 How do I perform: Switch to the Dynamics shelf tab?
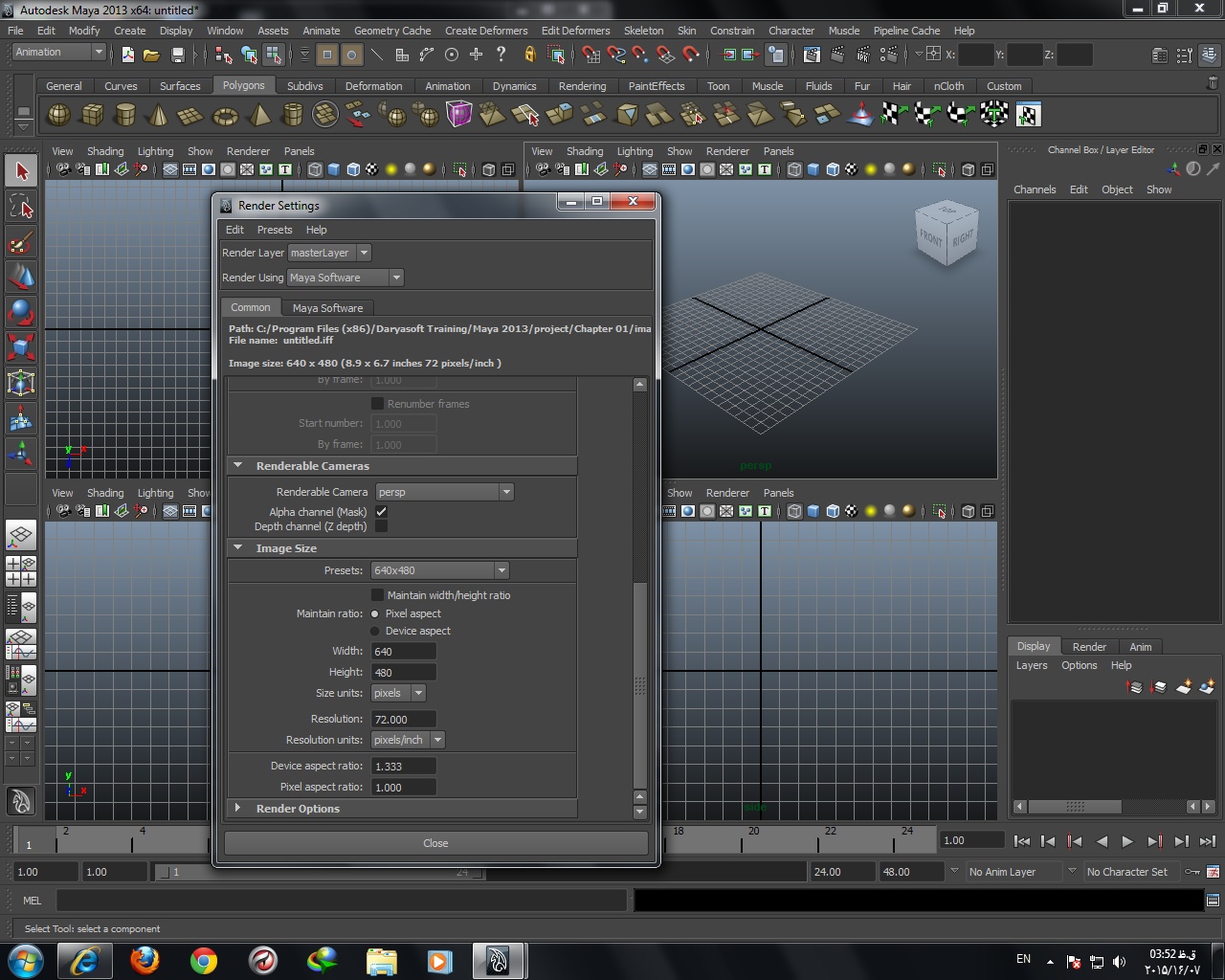514,86
